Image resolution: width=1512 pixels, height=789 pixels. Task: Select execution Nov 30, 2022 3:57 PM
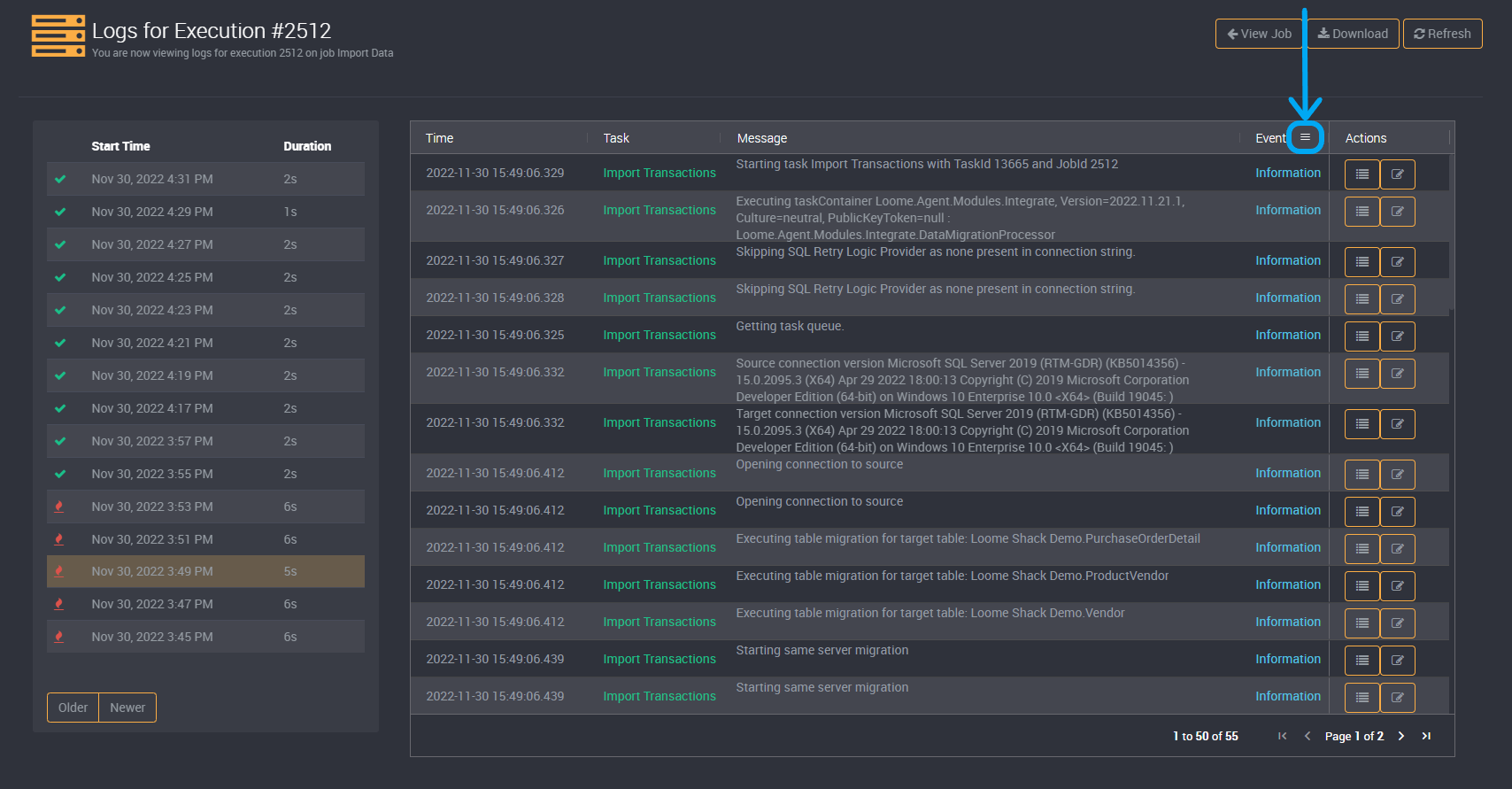205,441
